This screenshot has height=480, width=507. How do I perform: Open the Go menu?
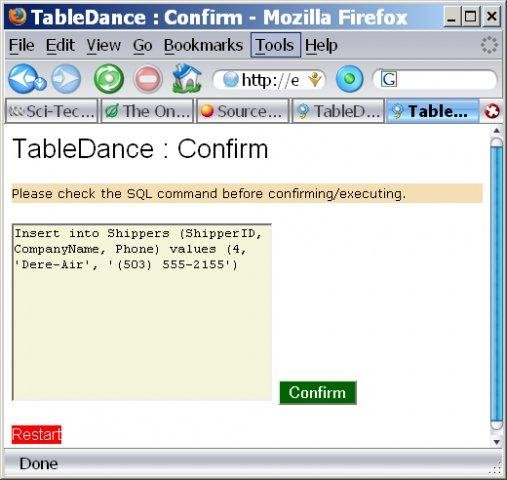[142, 45]
